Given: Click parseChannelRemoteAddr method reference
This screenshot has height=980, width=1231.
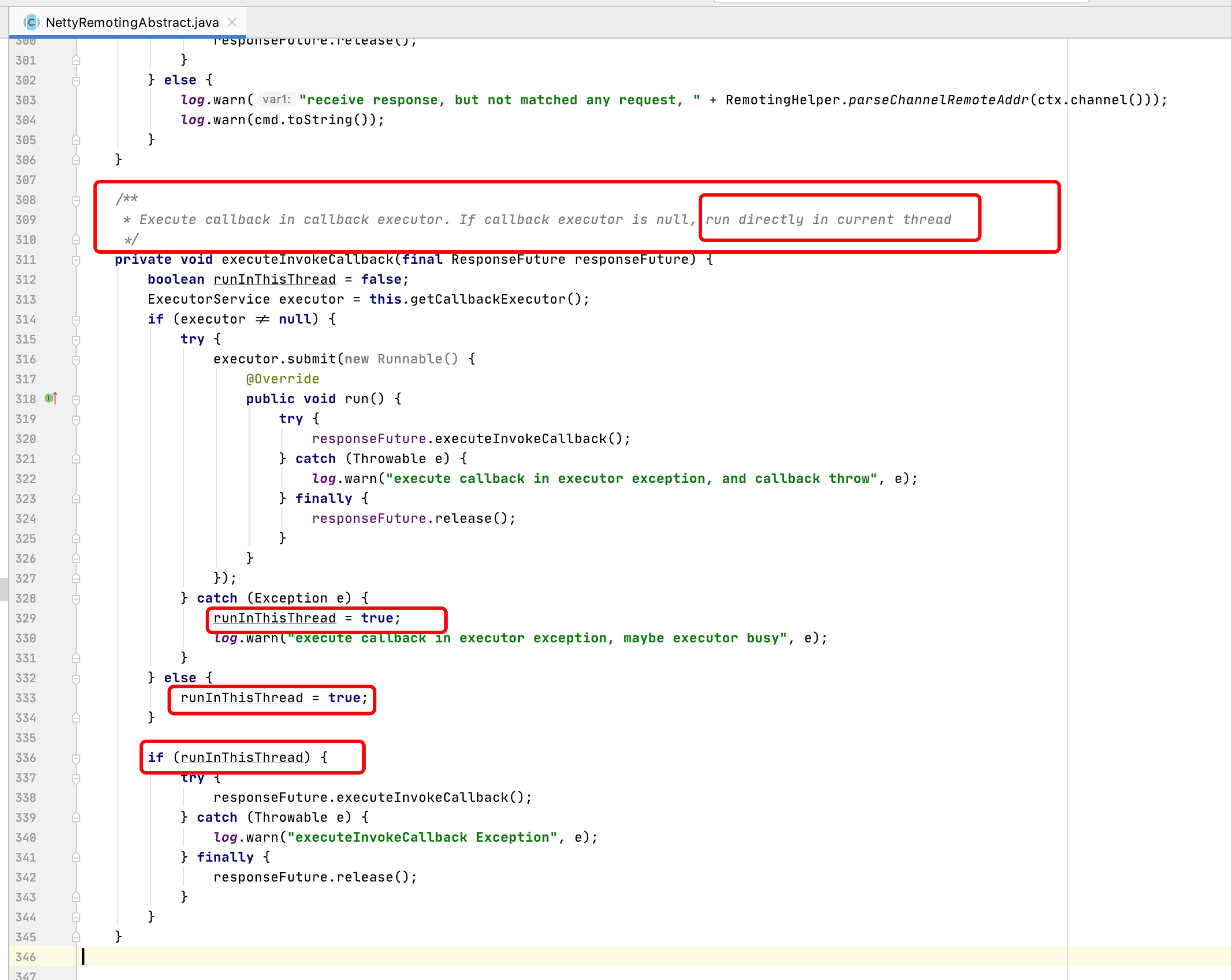Looking at the screenshot, I should tap(938, 100).
